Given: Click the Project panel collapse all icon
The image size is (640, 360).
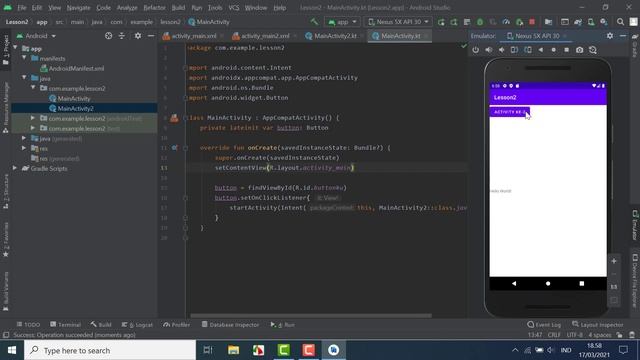Looking at the screenshot, I should [122, 36].
